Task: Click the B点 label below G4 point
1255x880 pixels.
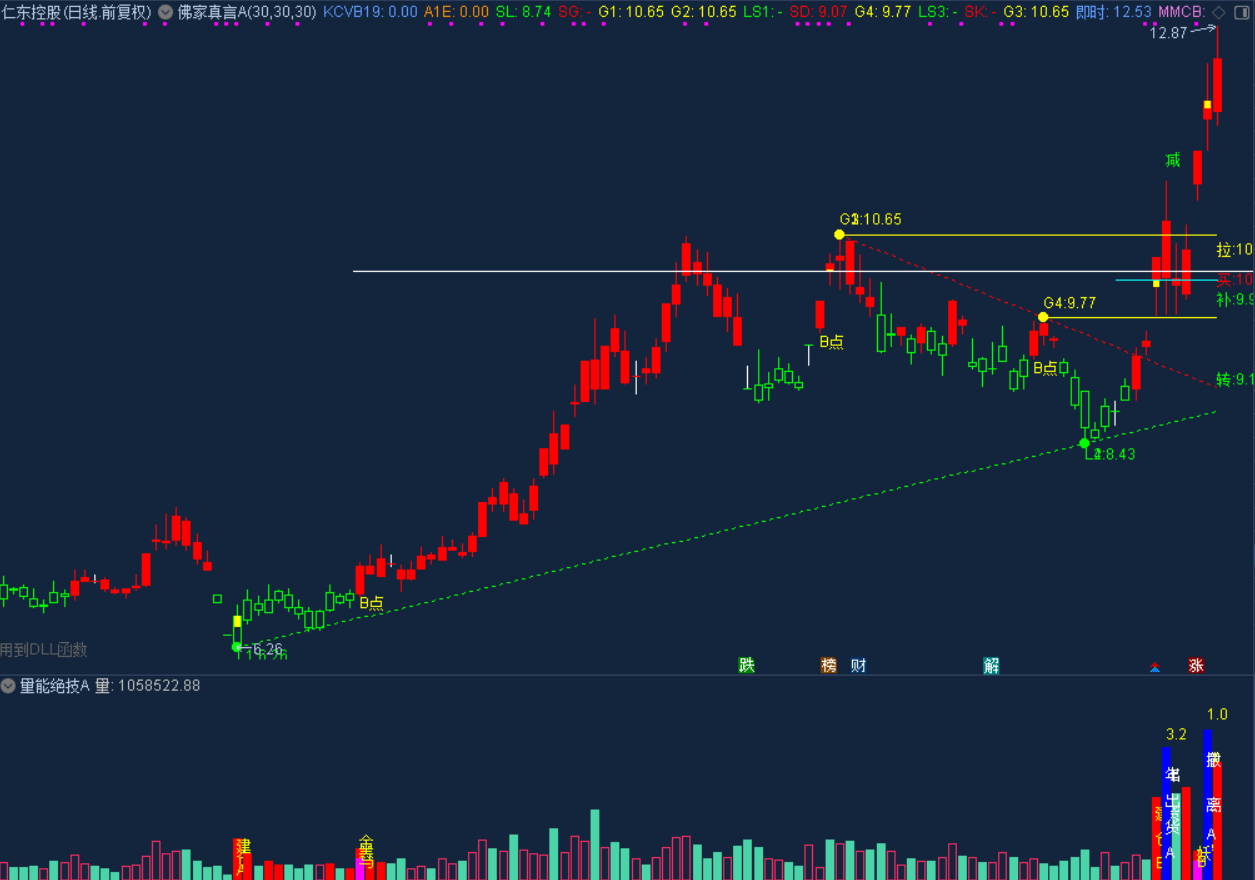Action: pyautogui.click(x=1045, y=368)
